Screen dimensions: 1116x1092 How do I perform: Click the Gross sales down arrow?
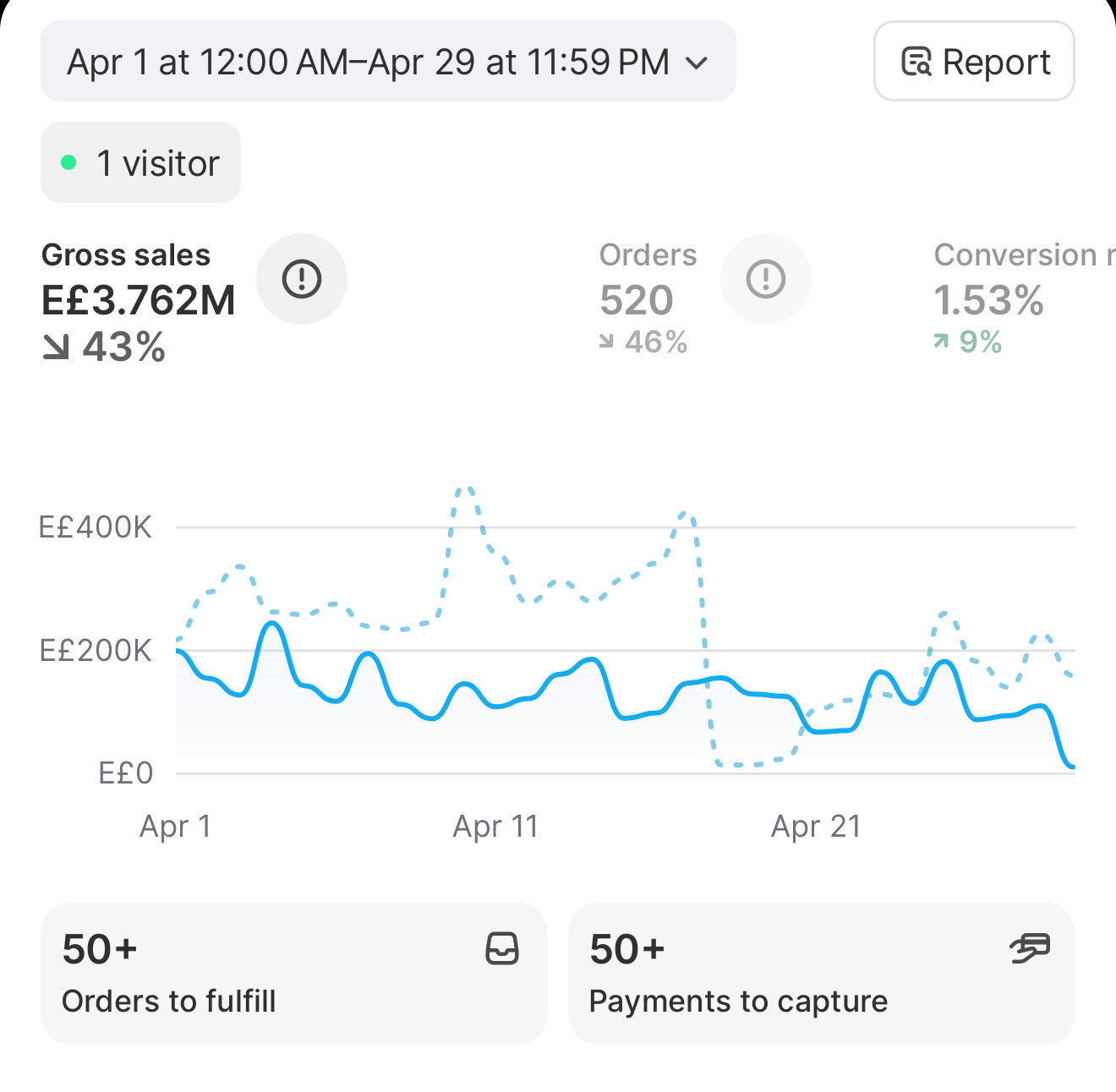pos(56,347)
